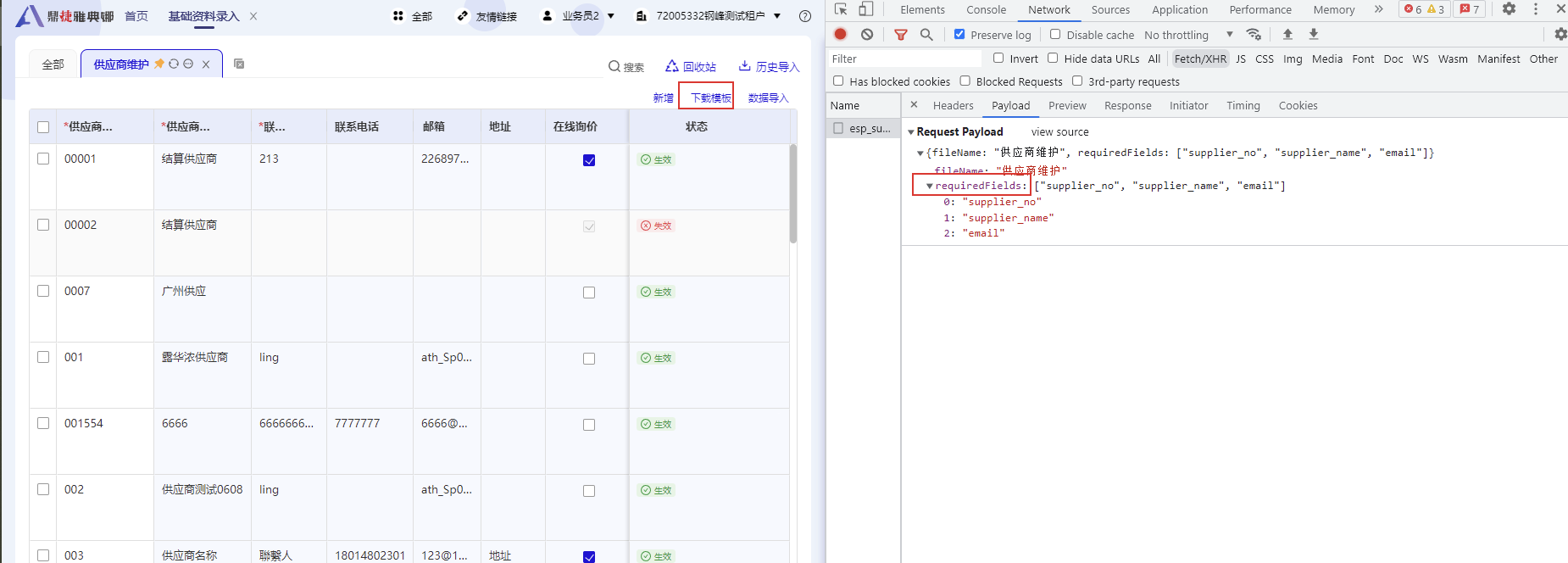Open the network search magnifier icon
The width and height of the screenshot is (1568, 563).
point(926,34)
